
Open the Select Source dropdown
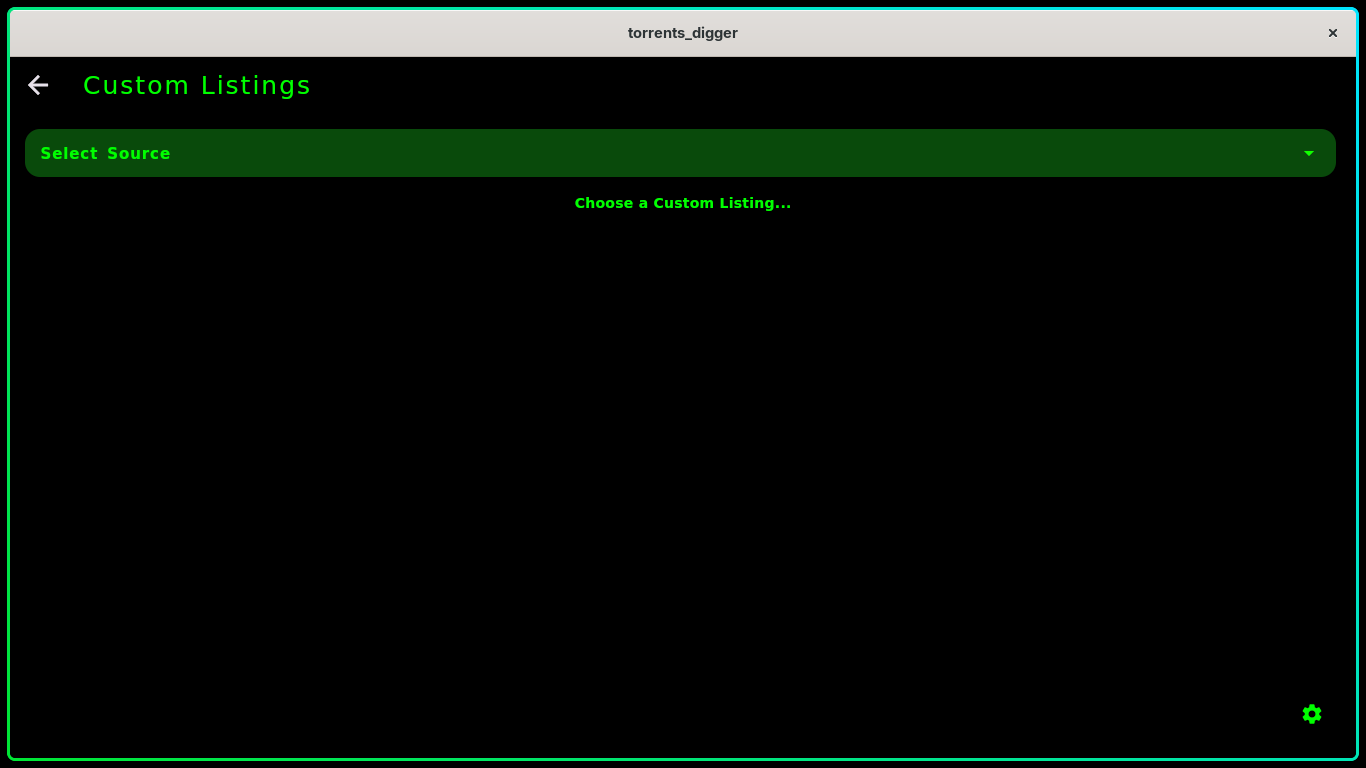tap(680, 153)
